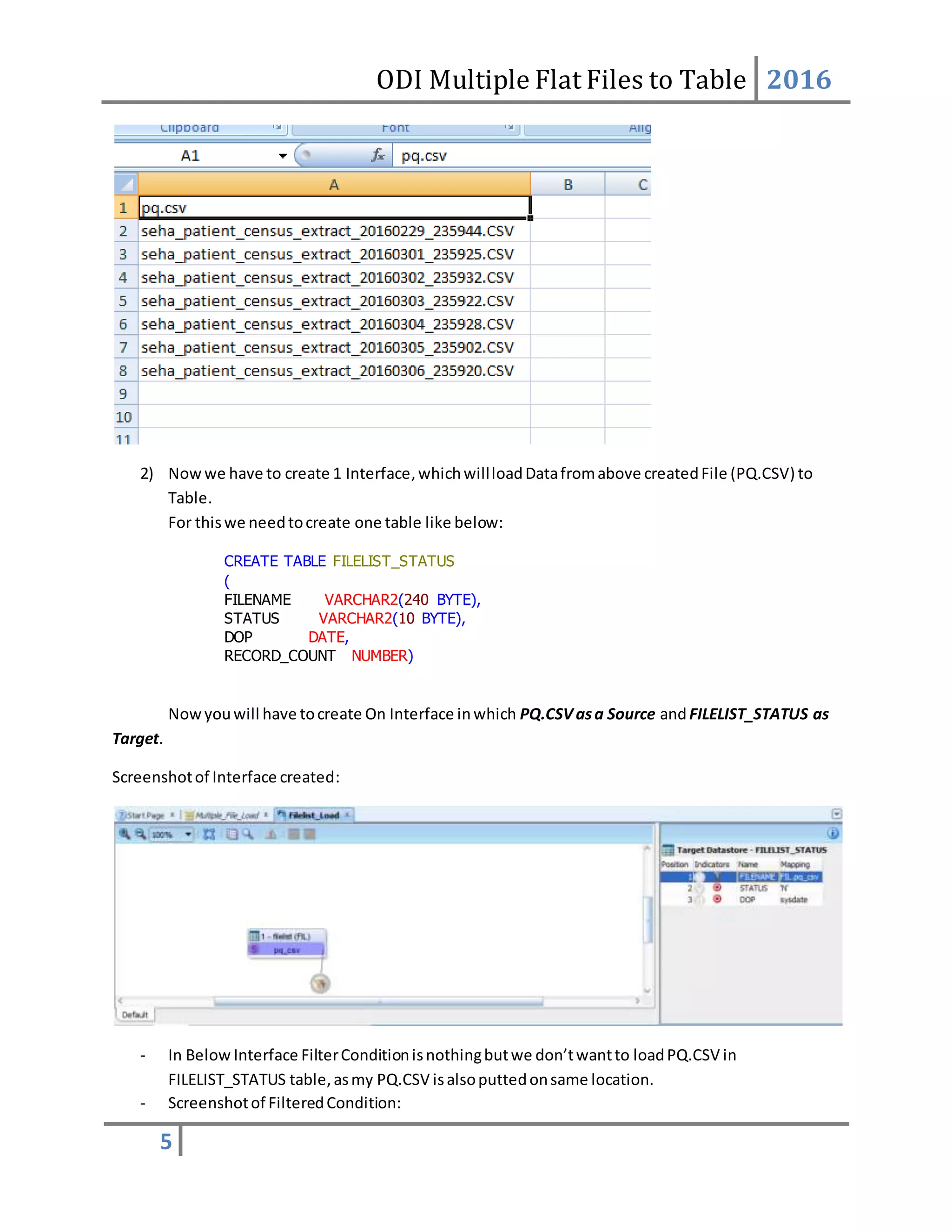Screen dimensions: 952x1232
Task: Select cell A1 containing pq.csv
Action: click(x=334, y=208)
